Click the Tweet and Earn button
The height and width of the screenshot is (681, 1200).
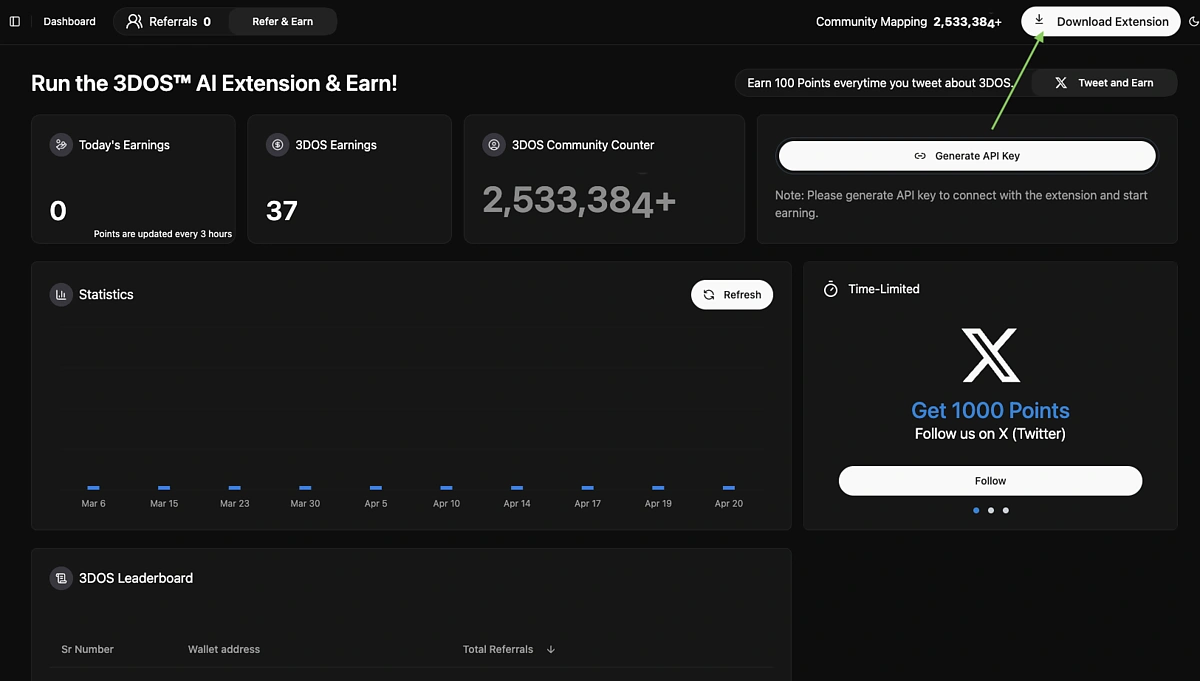pyautogui.click(x=1104, y=83)
